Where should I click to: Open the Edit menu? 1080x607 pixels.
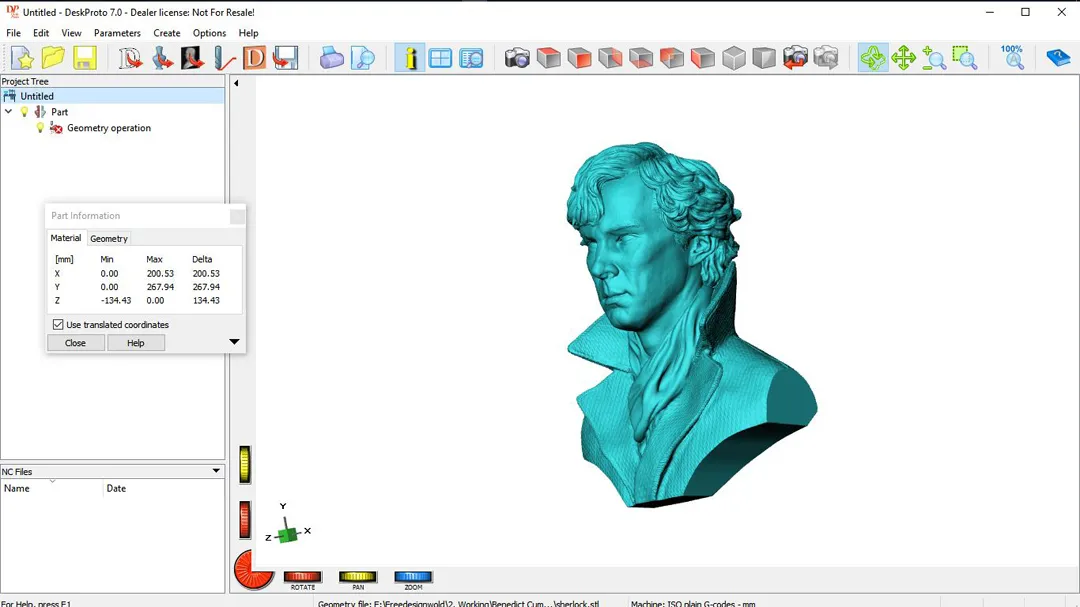41,33
